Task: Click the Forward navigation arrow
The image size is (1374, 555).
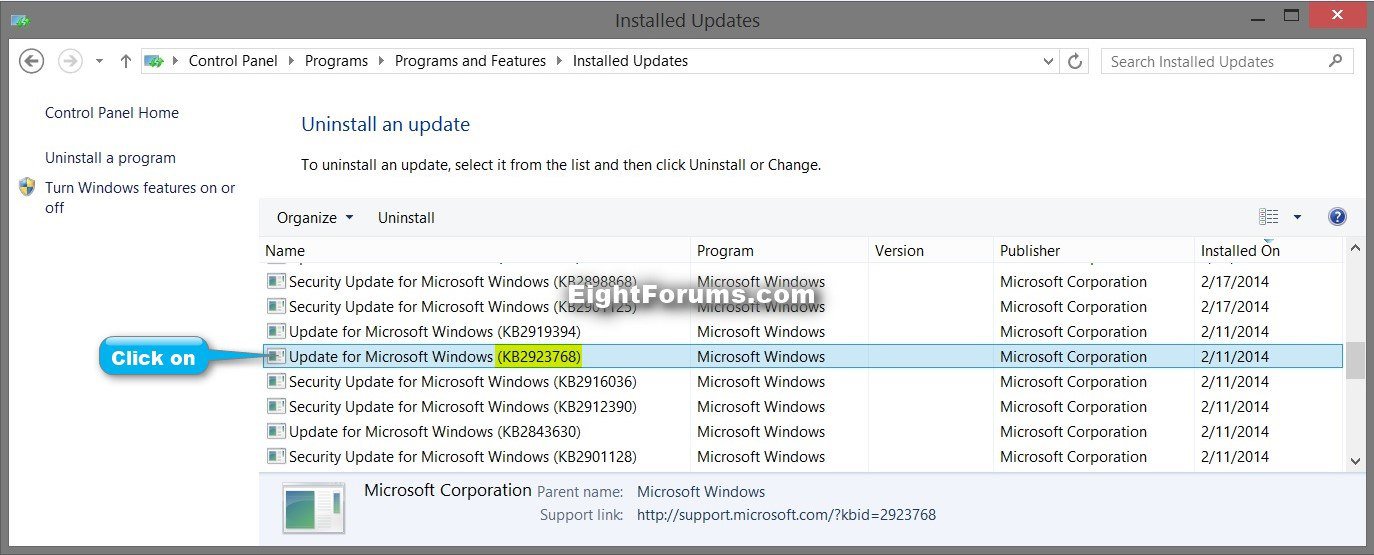Action: [70, 61]
